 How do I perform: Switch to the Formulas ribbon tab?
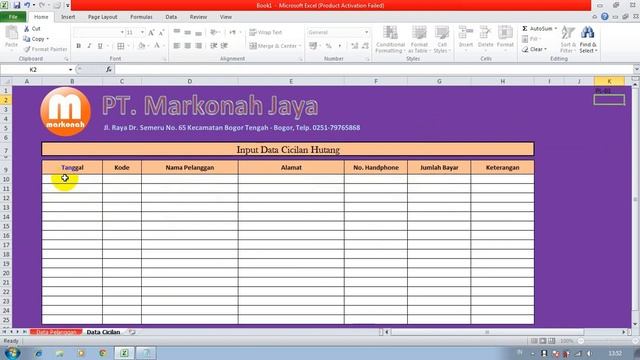(141, 17)
